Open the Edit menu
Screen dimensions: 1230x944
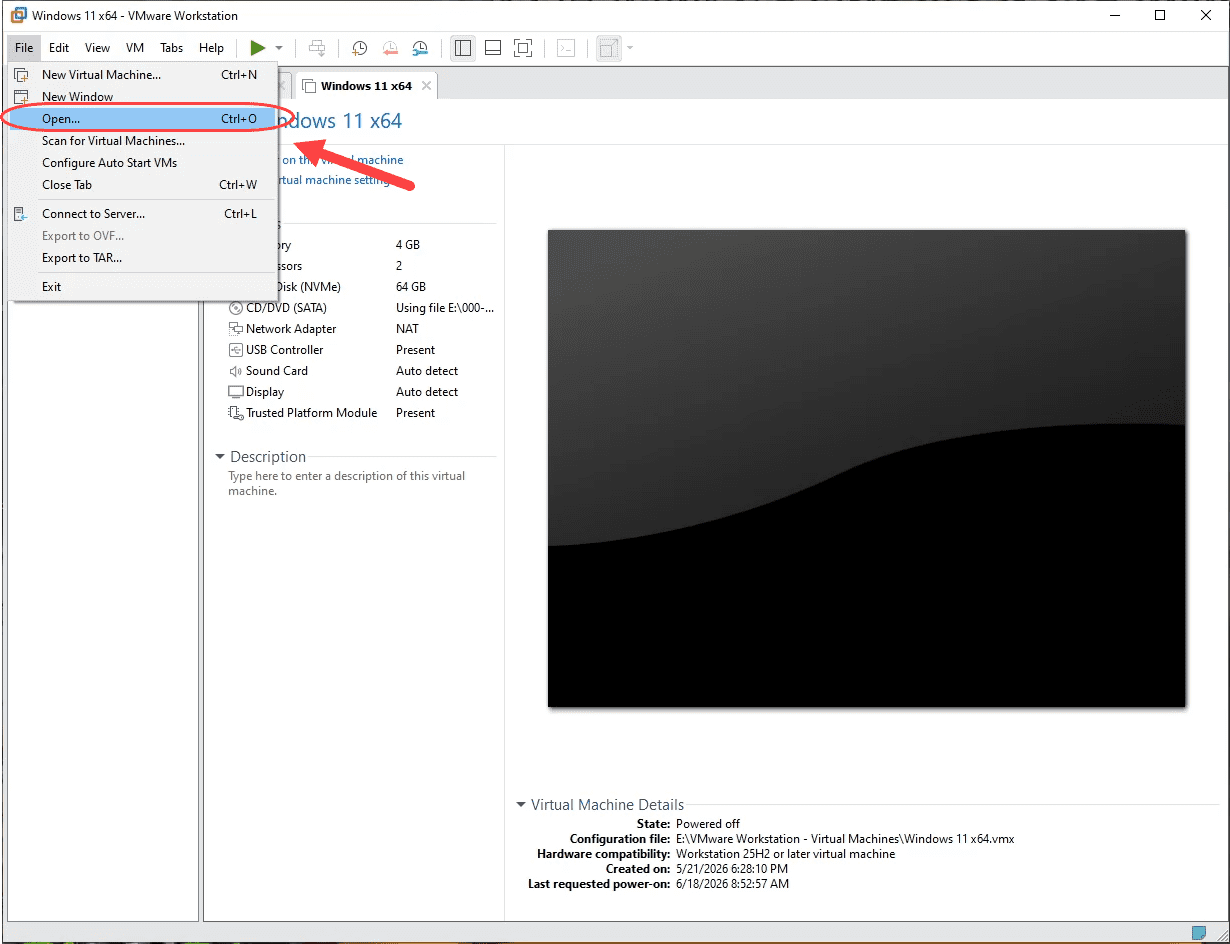tap(59, 48)
